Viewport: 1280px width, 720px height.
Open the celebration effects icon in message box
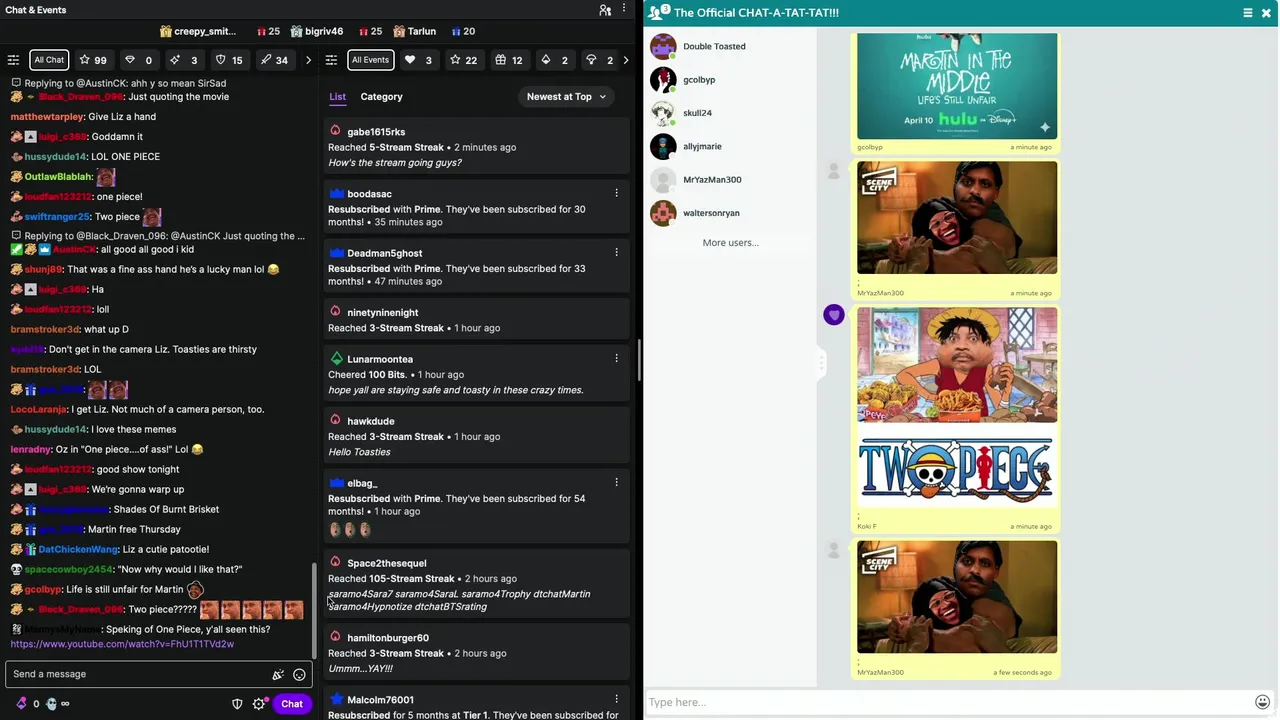click(278, 674)
